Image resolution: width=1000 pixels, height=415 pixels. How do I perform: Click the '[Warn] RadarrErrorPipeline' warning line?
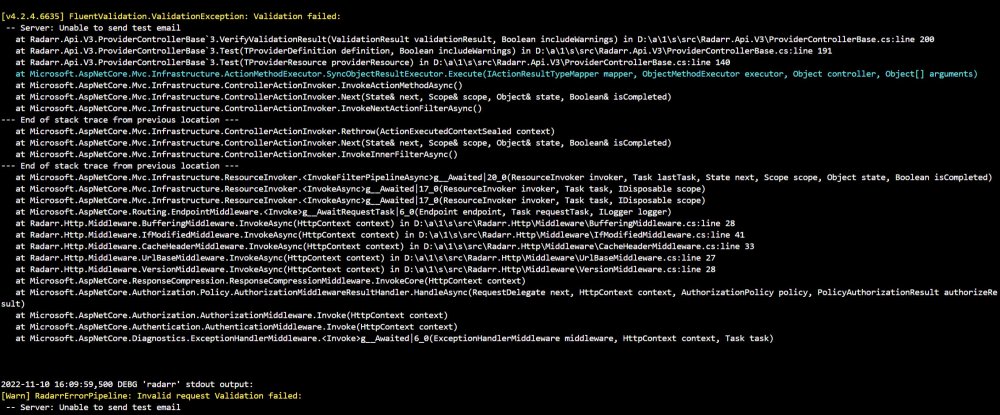[x=151, y=396]
